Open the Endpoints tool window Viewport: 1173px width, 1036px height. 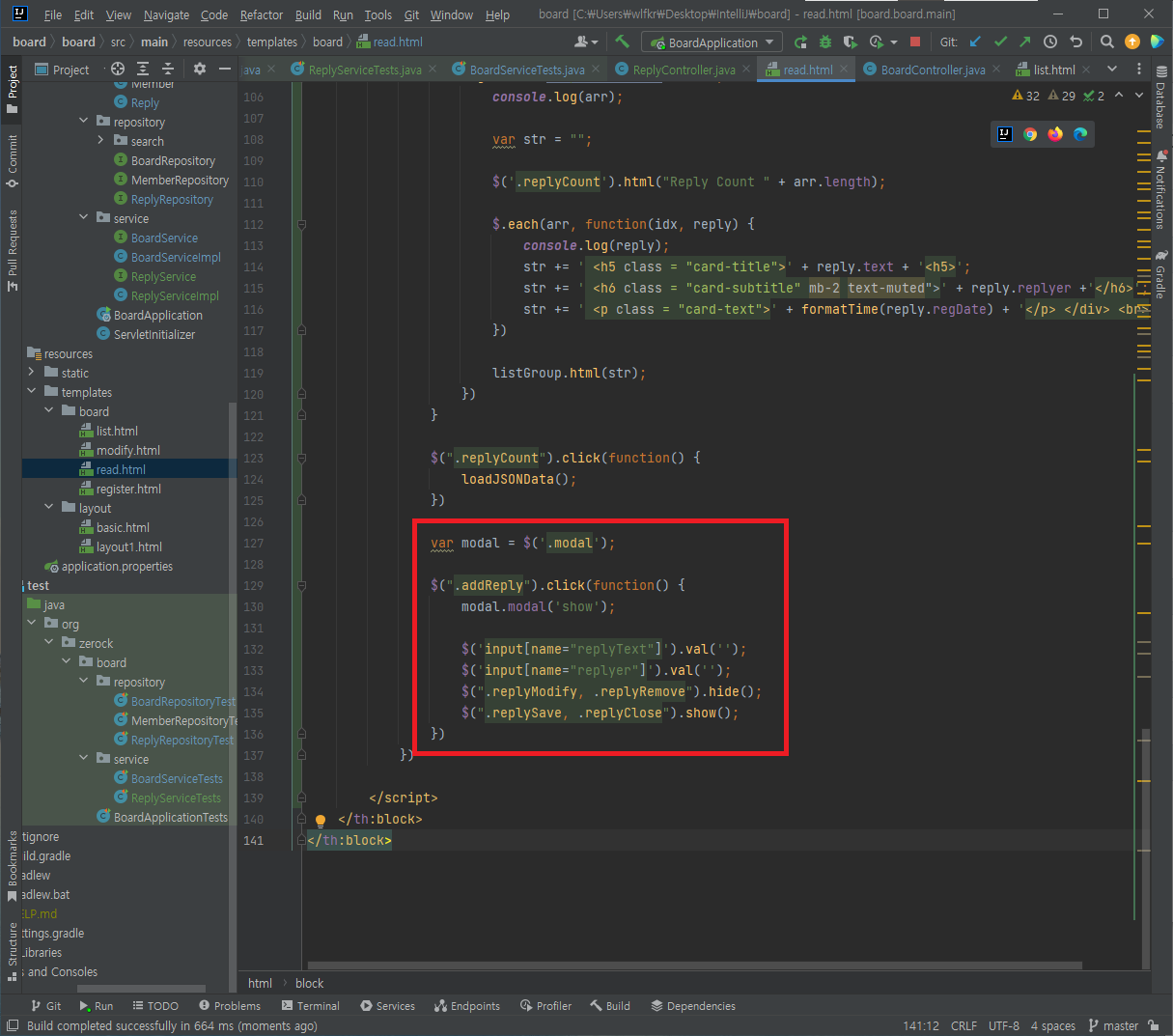467,1005
